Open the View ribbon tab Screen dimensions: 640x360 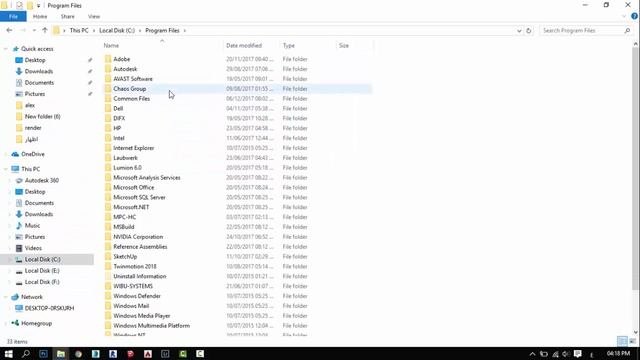pyautogui.click(x=94, y=16)
